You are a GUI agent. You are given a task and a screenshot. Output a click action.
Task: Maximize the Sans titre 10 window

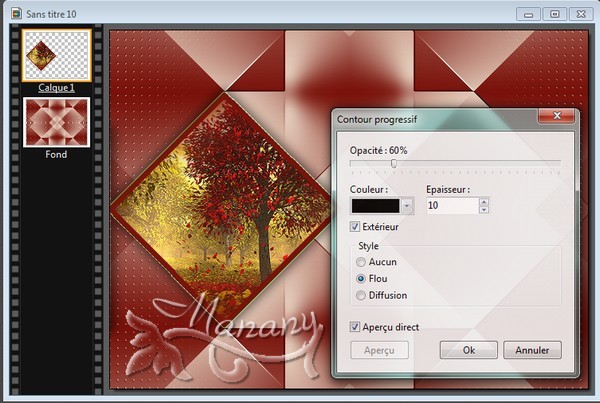pos(555,15)
